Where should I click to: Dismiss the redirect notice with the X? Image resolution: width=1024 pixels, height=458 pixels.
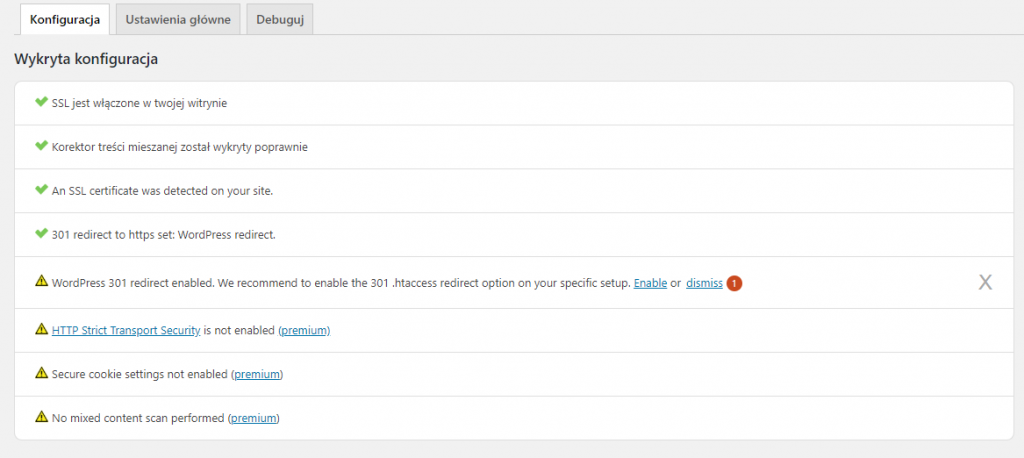[x=985, y=283]
